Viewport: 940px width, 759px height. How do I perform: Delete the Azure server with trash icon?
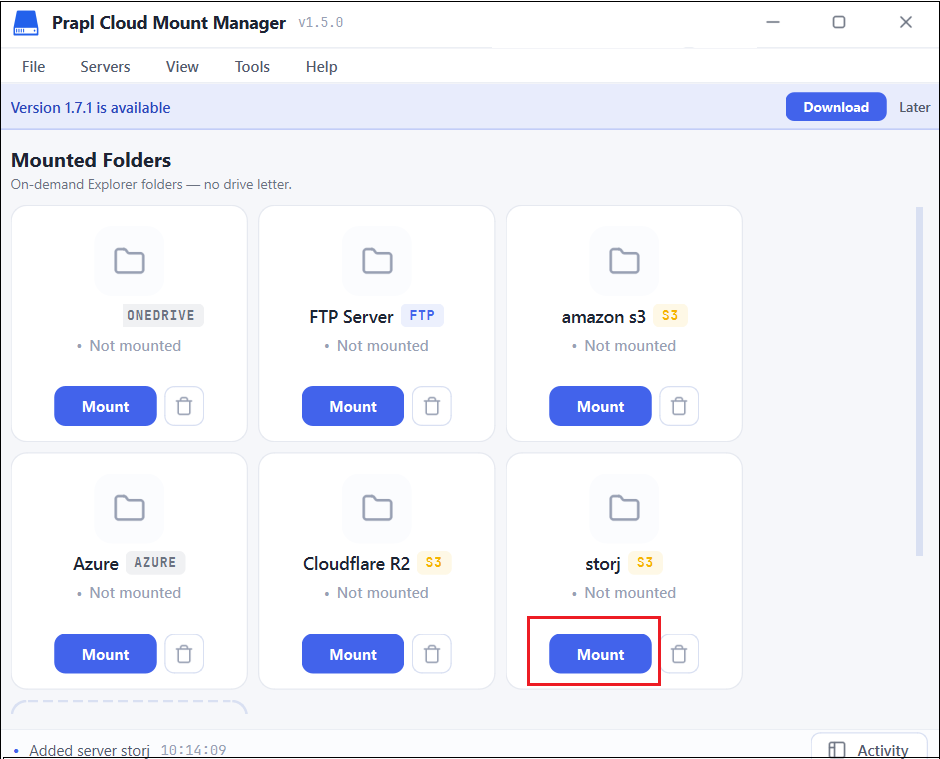184,653
